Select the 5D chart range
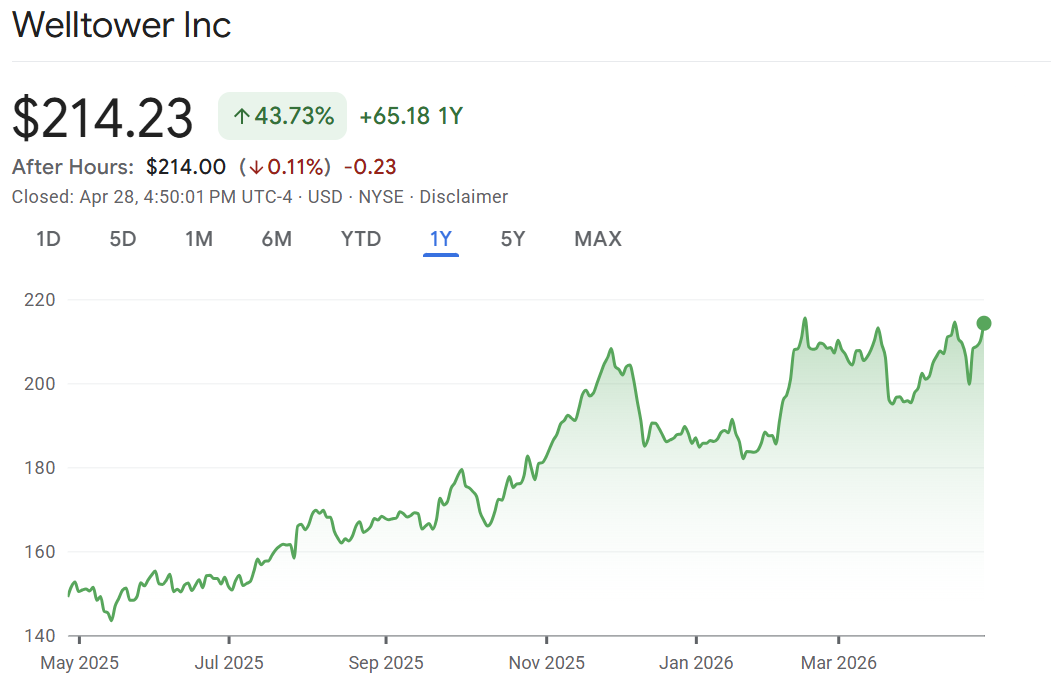The width and height of the screenshot is (1051, 678). click(x=122, y=239)
